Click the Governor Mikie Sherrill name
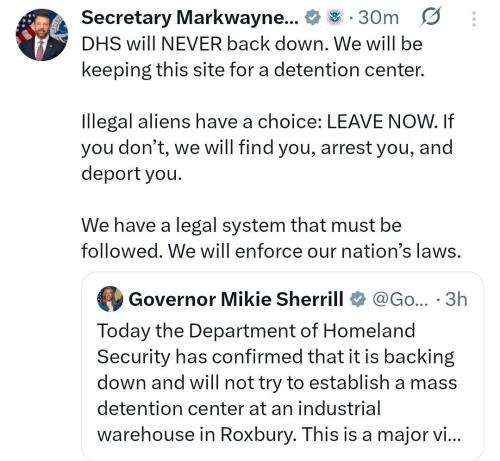Image resolution: width=500 pixels, height=461 pixels. [x=236, y=299]
